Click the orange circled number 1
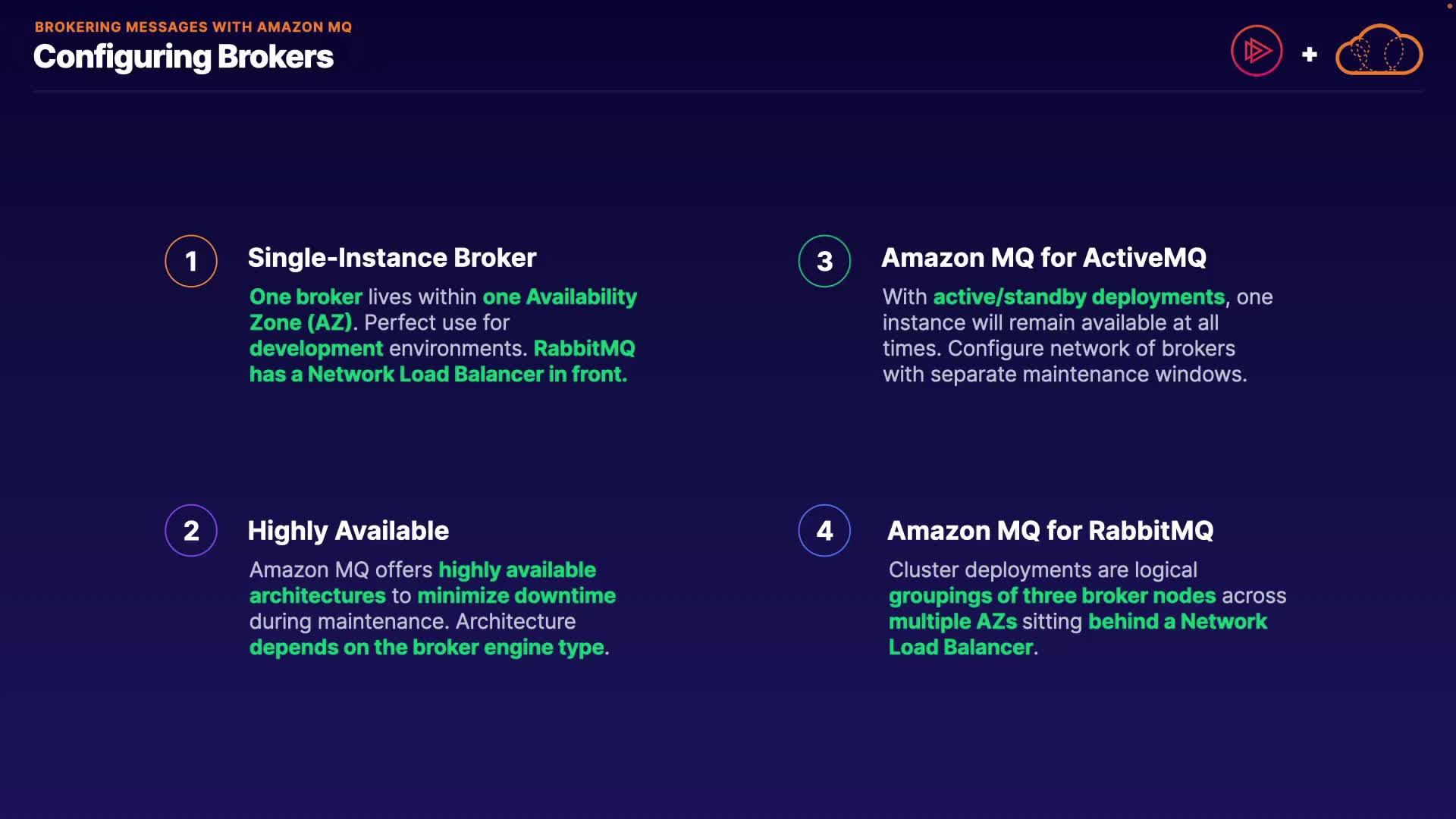 click(191, 262)
